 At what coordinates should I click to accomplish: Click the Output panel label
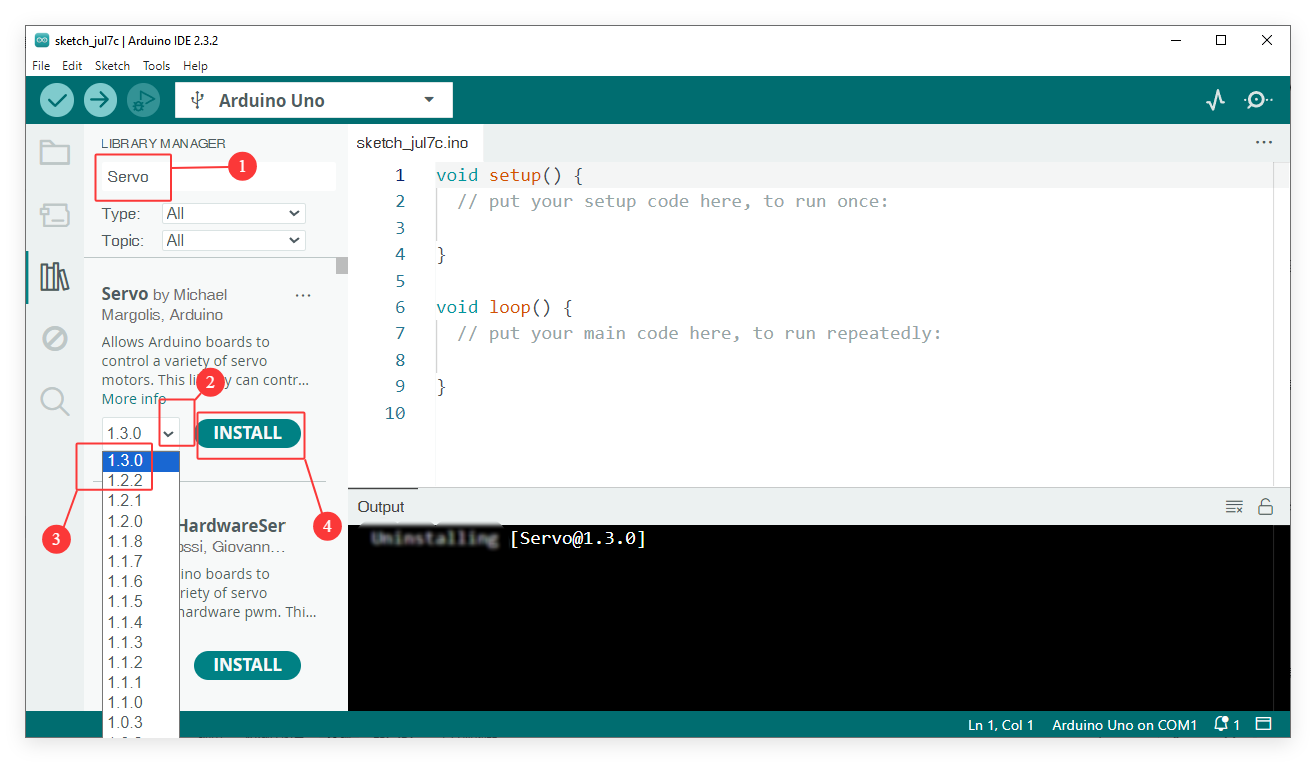click(381, 507)
